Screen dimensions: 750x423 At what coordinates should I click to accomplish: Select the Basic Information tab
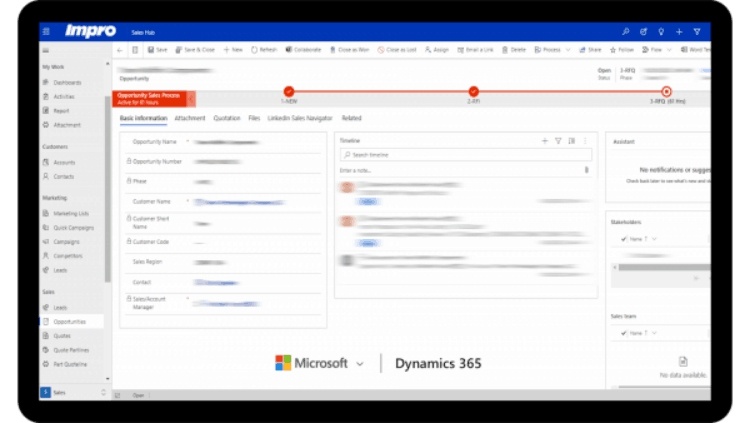coord(143,118)
